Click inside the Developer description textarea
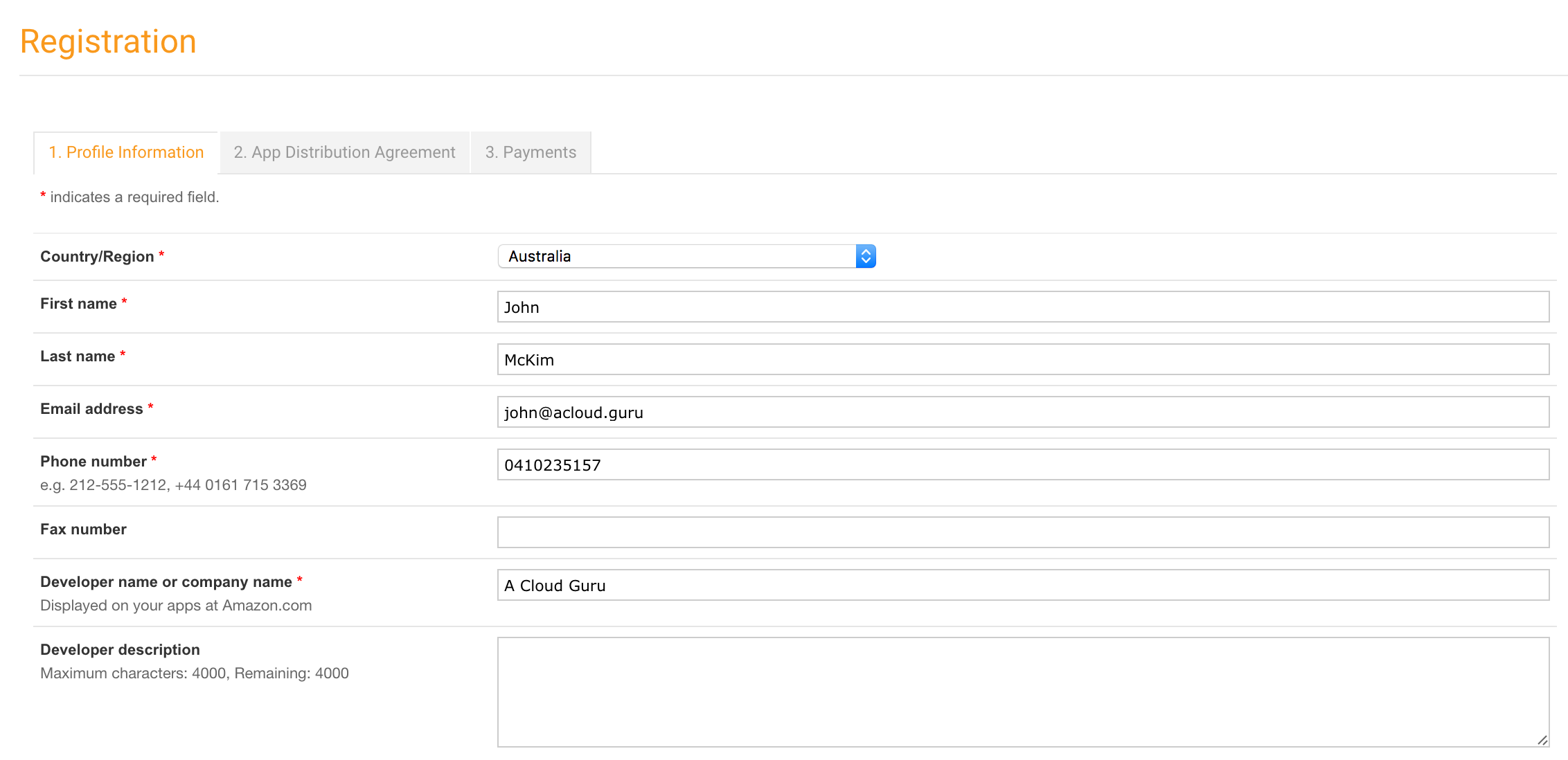The height and width of the screenshot is (760, 1568). 1022,691
